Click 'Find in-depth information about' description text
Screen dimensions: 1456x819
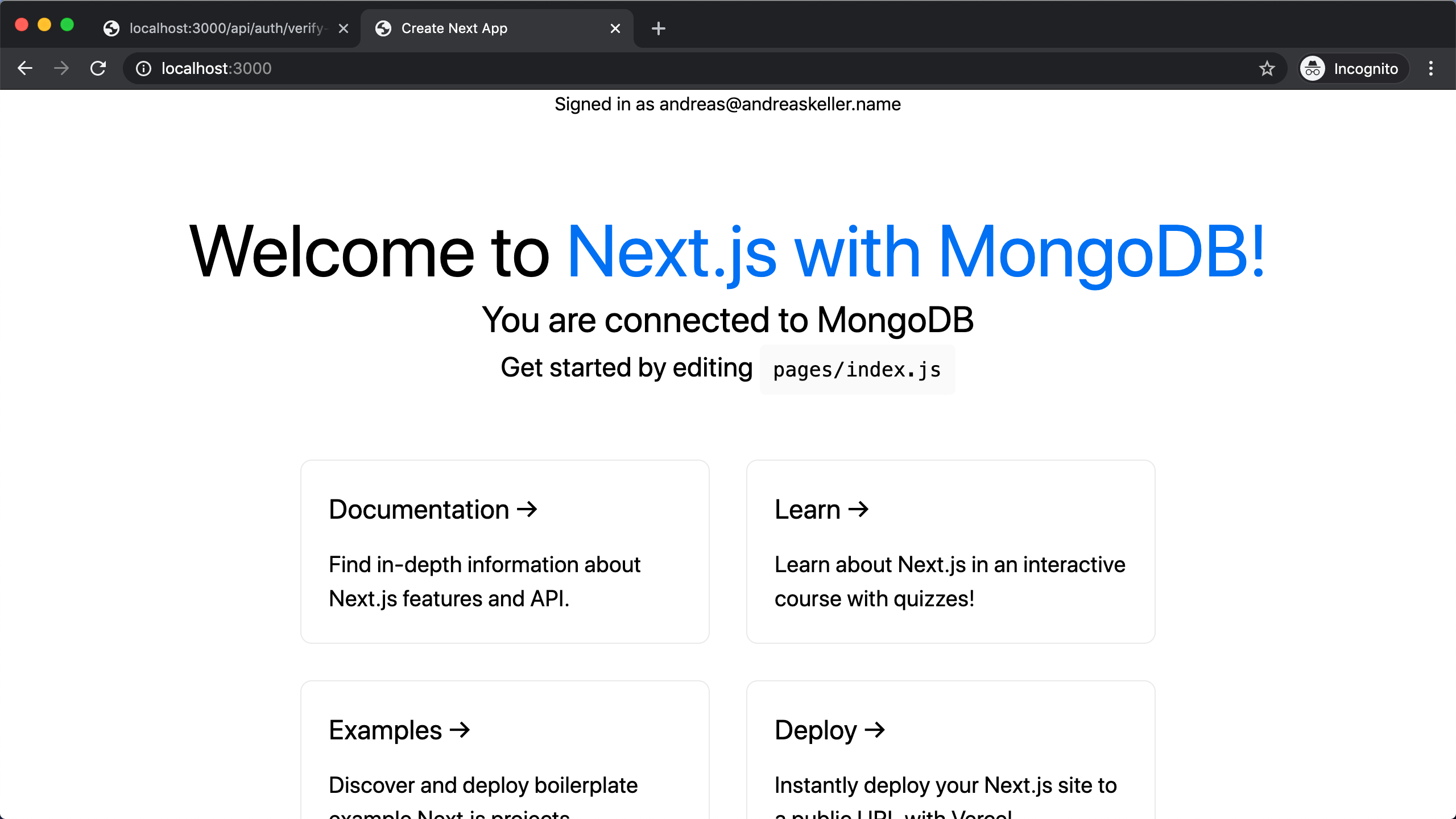[485, 565]
